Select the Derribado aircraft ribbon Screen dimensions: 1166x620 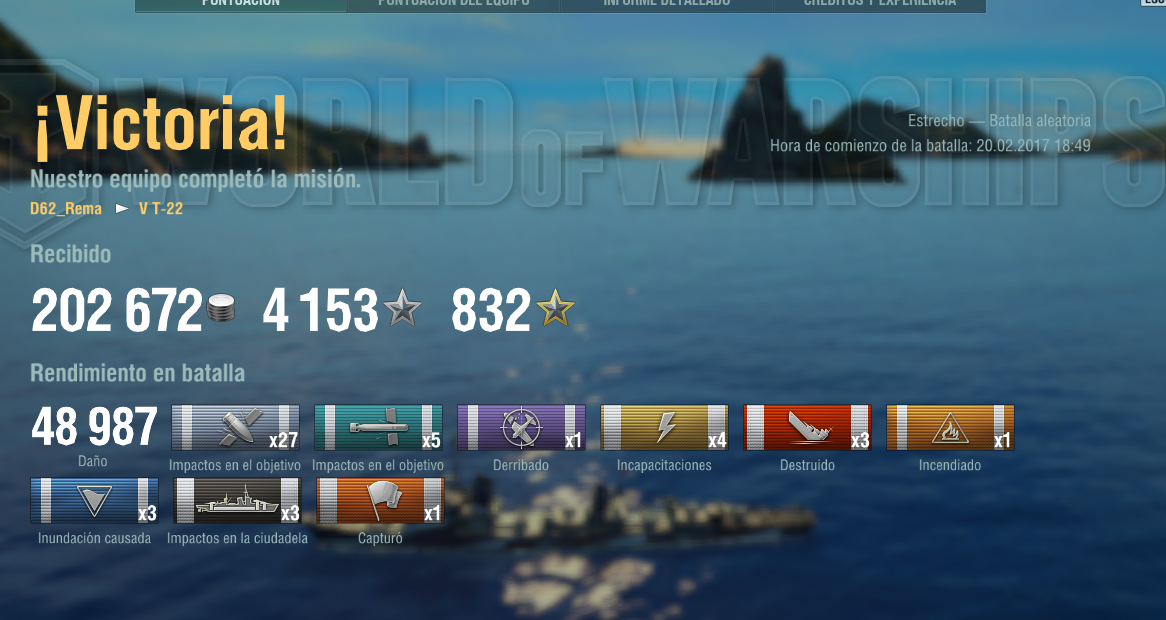tap(521, 427)
